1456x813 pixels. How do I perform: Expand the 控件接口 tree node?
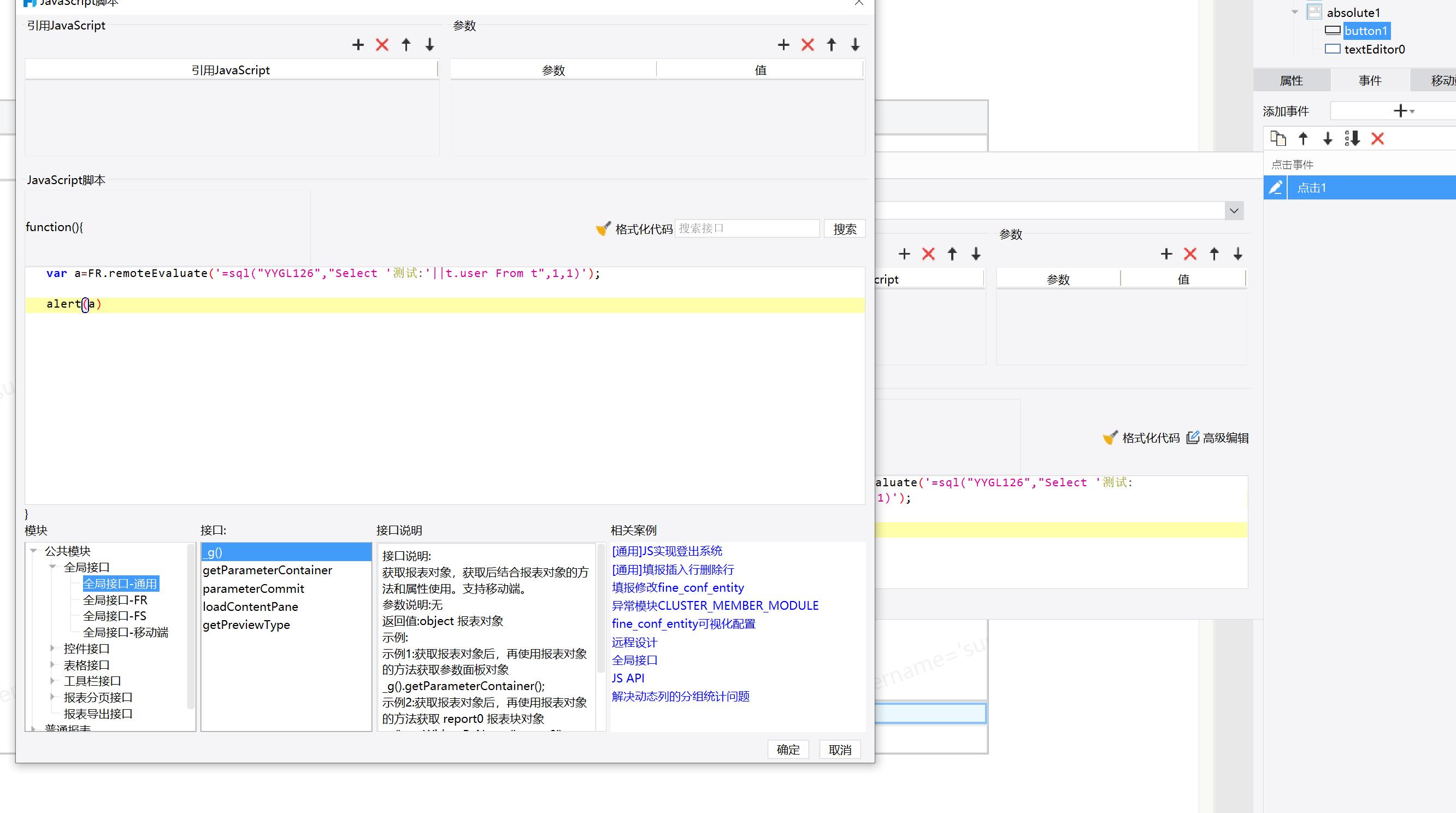(x=52, y=649)
